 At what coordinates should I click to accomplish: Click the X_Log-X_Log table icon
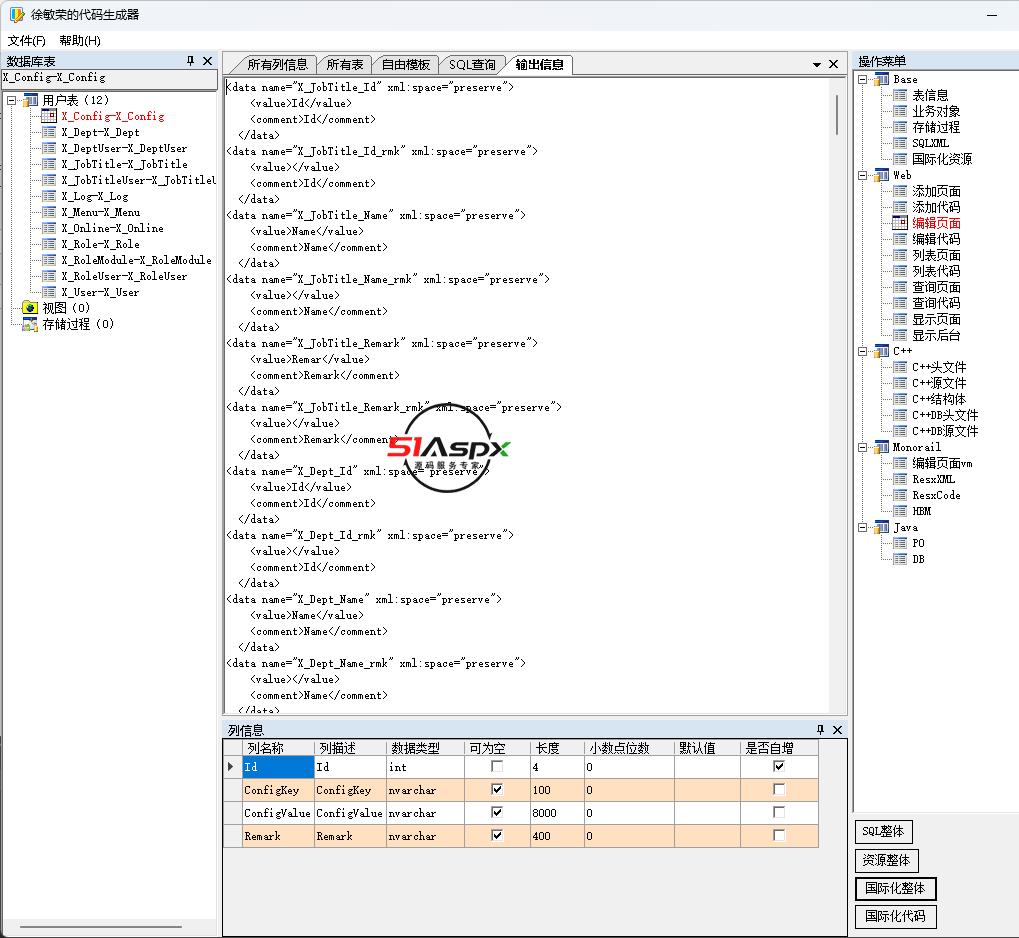coord(49,196)
